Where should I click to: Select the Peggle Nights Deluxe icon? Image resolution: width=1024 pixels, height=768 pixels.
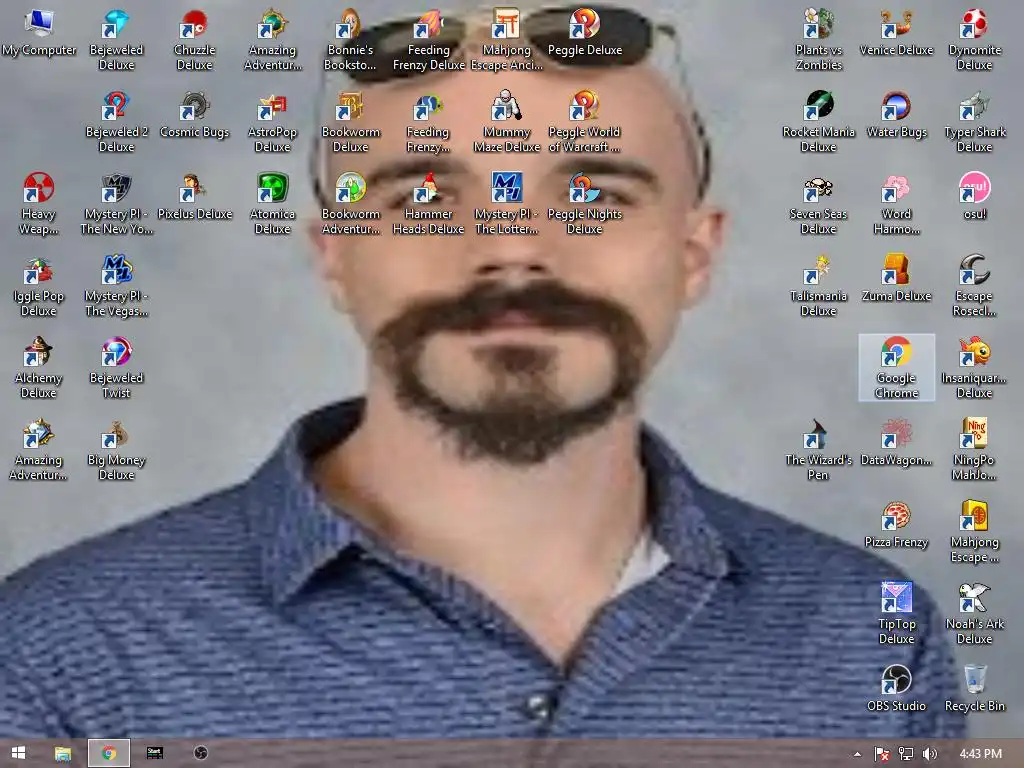[x=584, y=204]
